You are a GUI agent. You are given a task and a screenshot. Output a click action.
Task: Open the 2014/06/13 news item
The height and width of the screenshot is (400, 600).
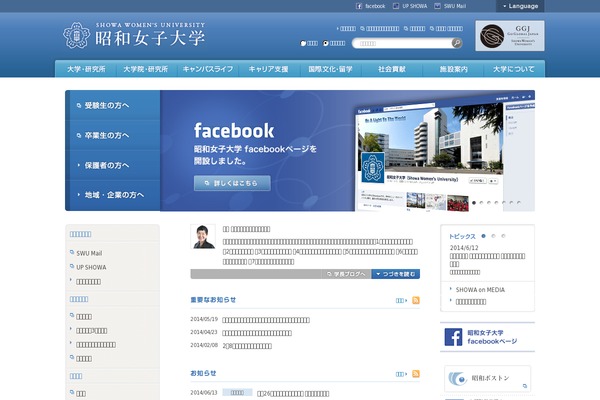293,393
